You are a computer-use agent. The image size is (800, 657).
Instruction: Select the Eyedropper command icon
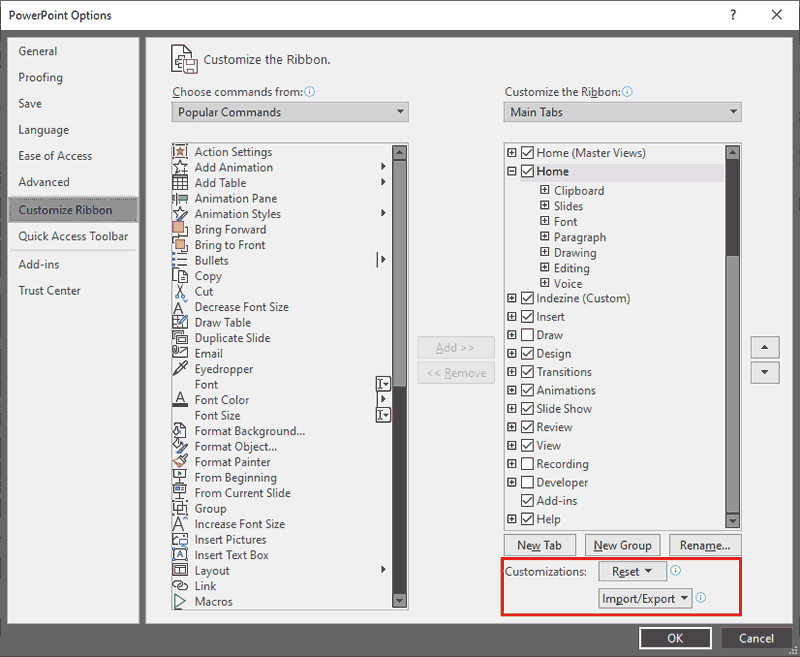click(181, 369)
